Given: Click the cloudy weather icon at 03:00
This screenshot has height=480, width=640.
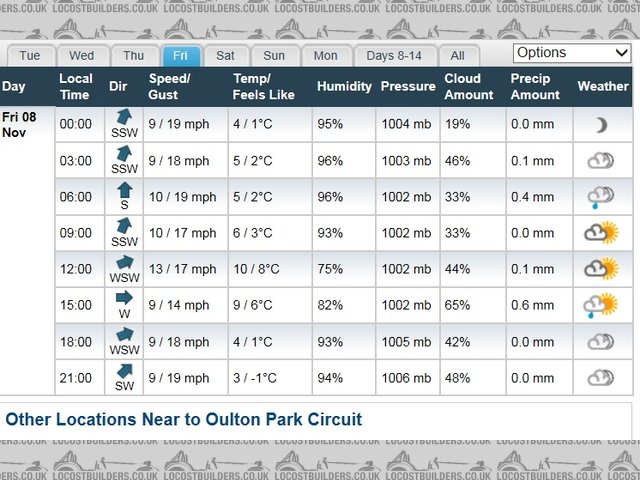Looking at the screenshot, I should coord(601,160).
